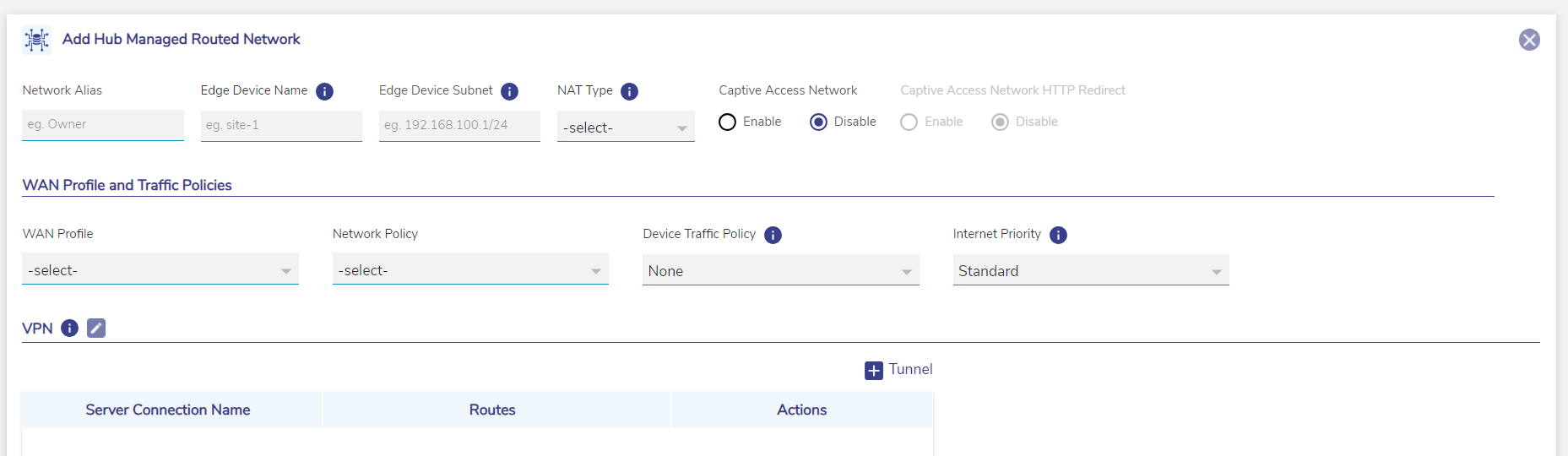1568x456 pixels.
Task: Focus the Edge Device Subnet input field
Action: coord(459,125)
